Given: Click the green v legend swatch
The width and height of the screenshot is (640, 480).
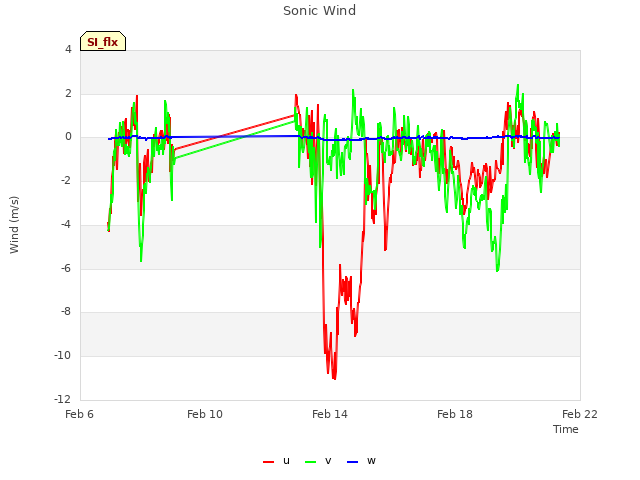Looking at the screenshot, I should pyautogui.click(x=310, y=462).
